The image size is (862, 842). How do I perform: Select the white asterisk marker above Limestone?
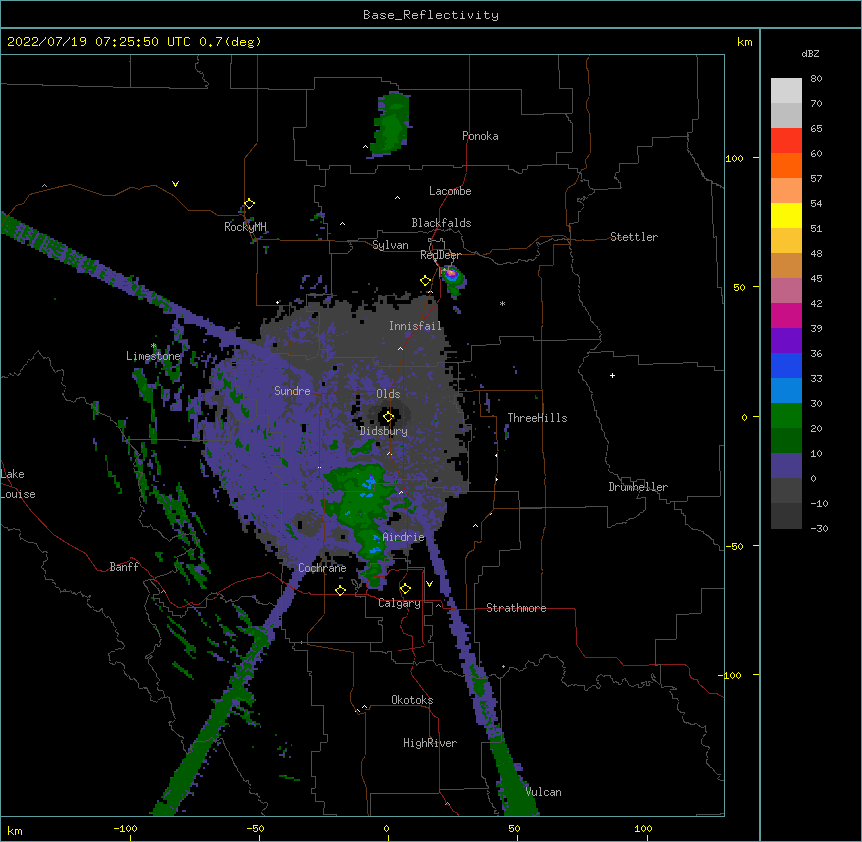pyautogui.click(x=154, y=346)
